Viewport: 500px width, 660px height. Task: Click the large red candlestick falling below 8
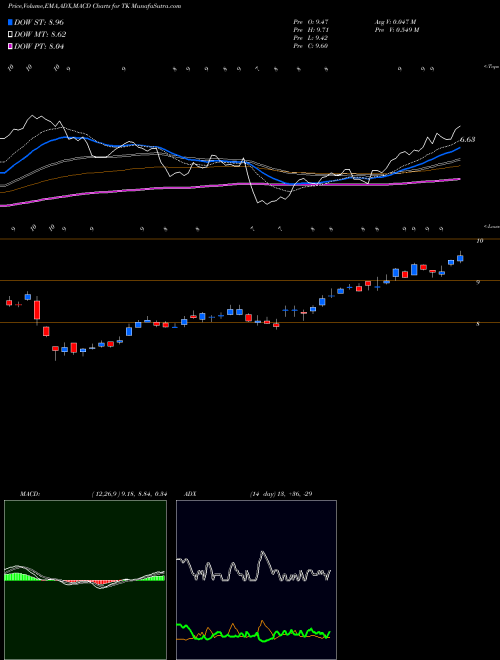pyautogui.click(x=37, y=309)
